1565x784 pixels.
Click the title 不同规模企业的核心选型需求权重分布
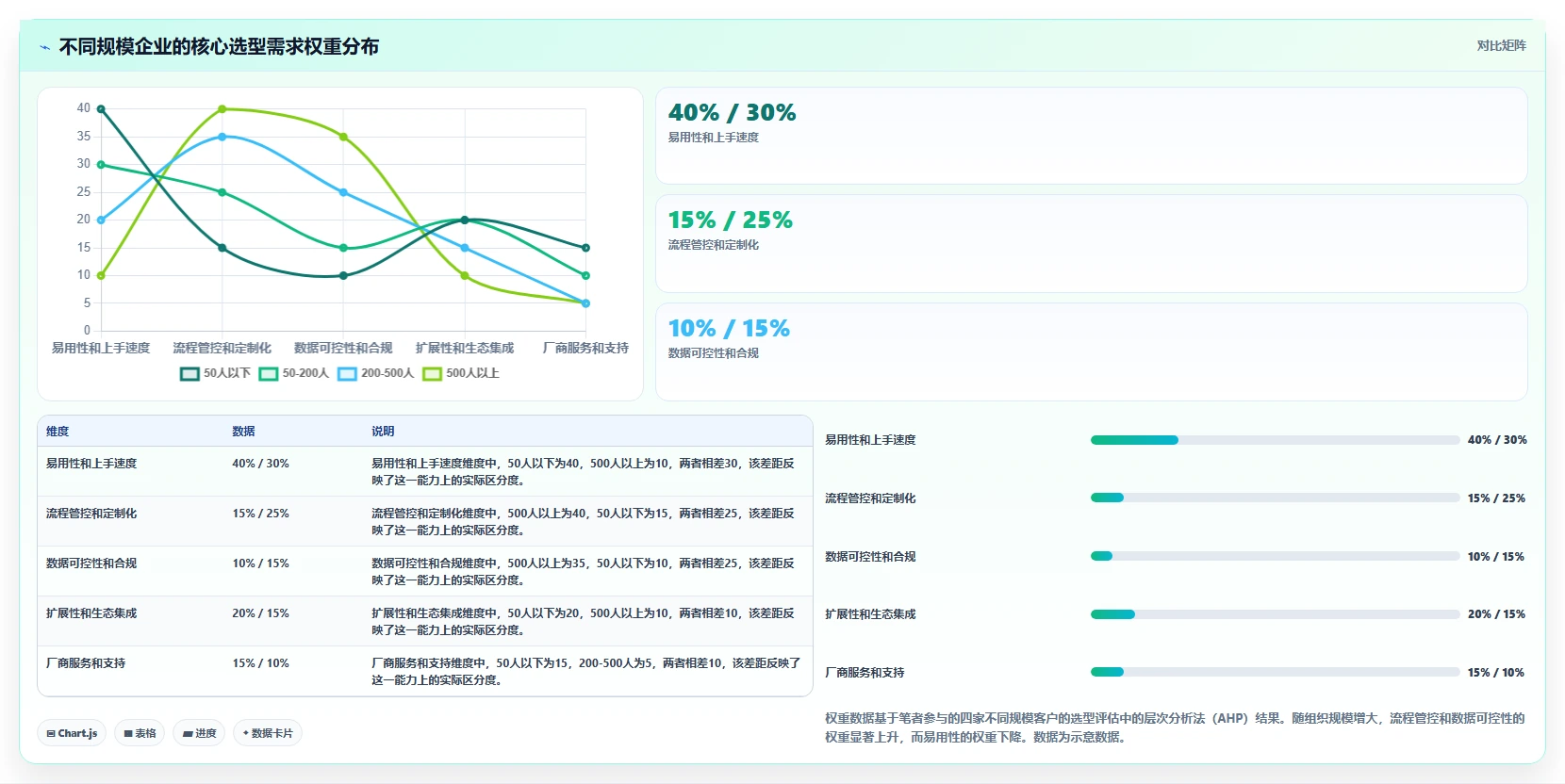219,47
